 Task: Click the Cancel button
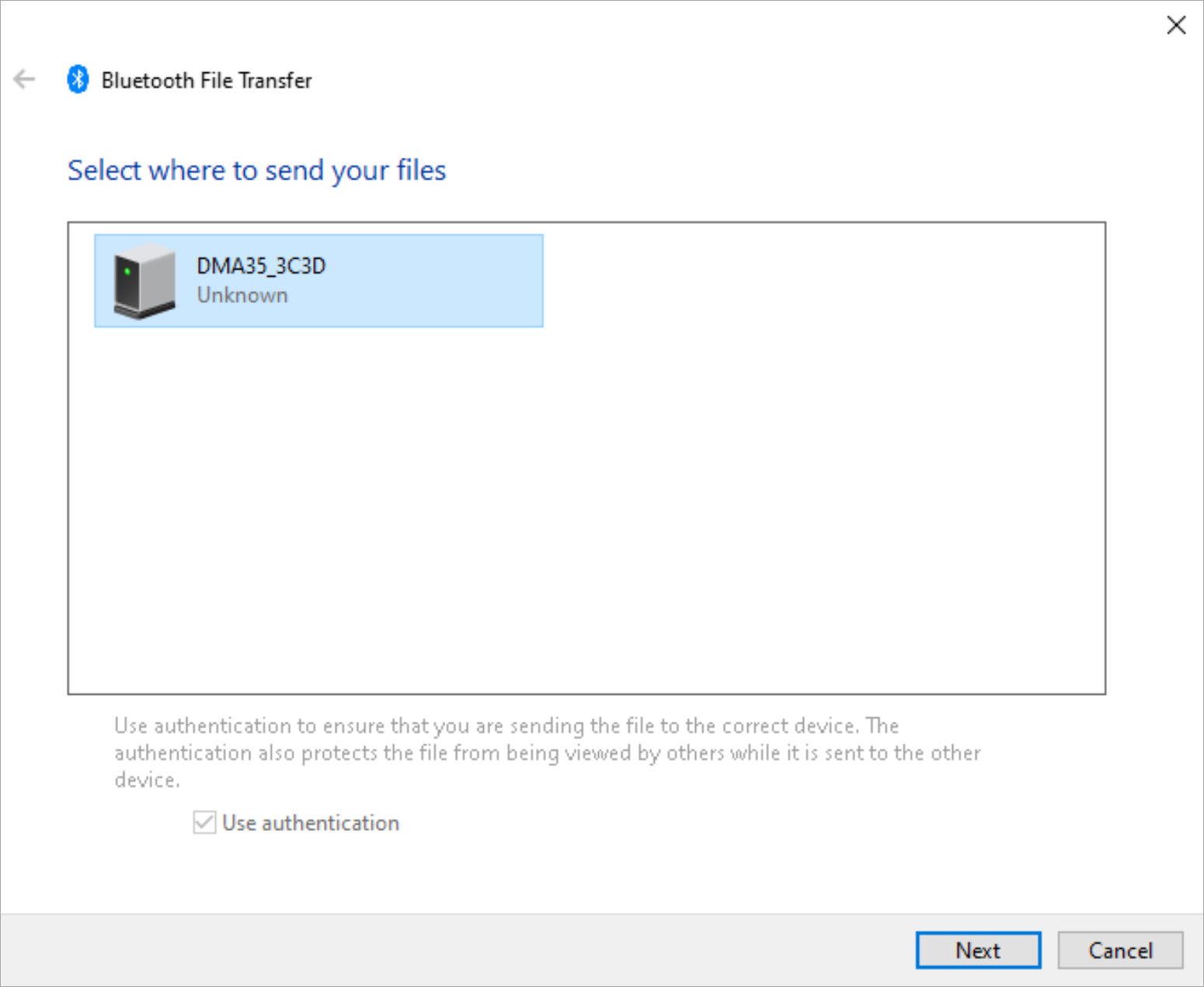[1120, 950]
